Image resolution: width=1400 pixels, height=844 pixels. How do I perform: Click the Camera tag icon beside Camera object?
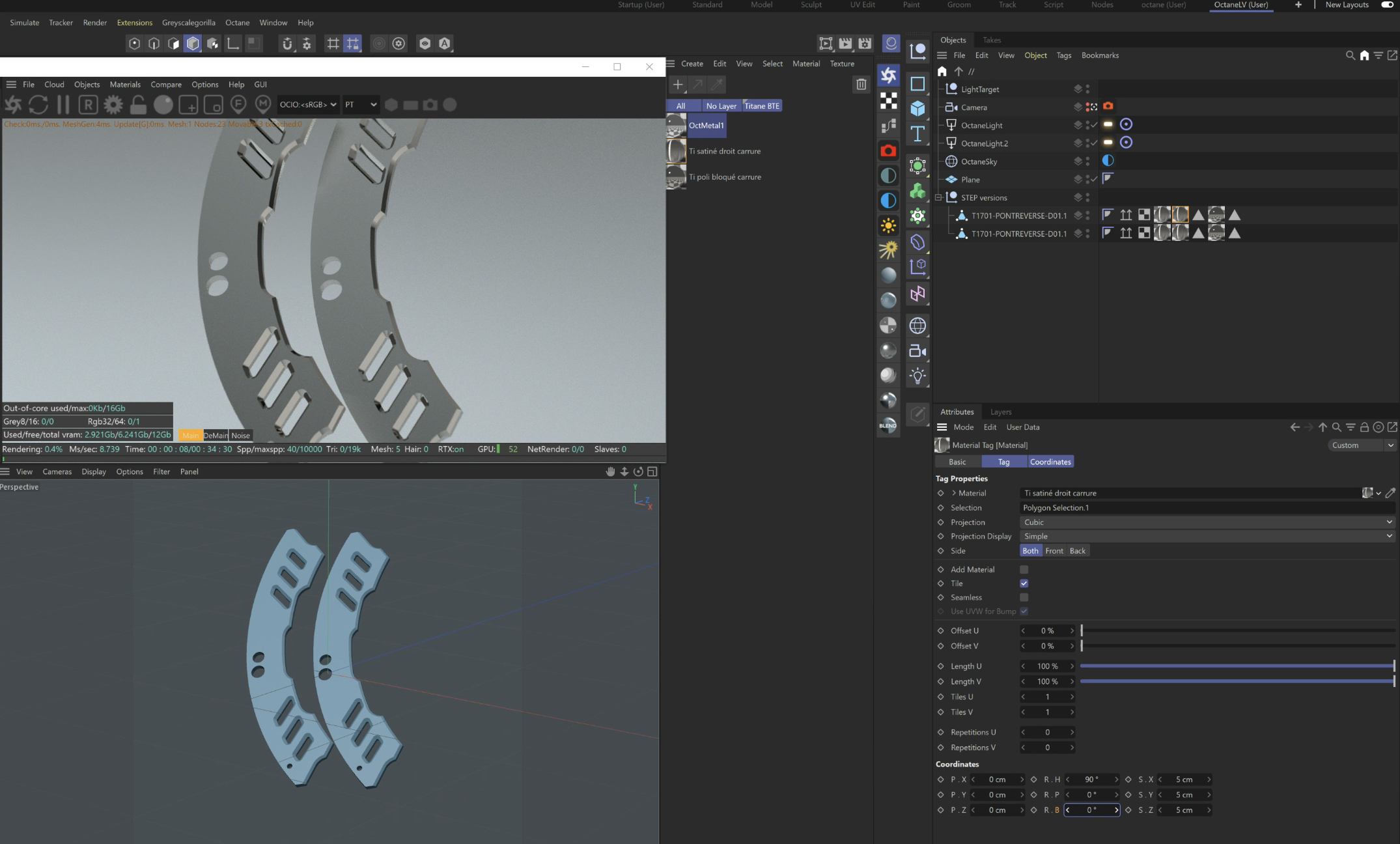[1108, 106]
